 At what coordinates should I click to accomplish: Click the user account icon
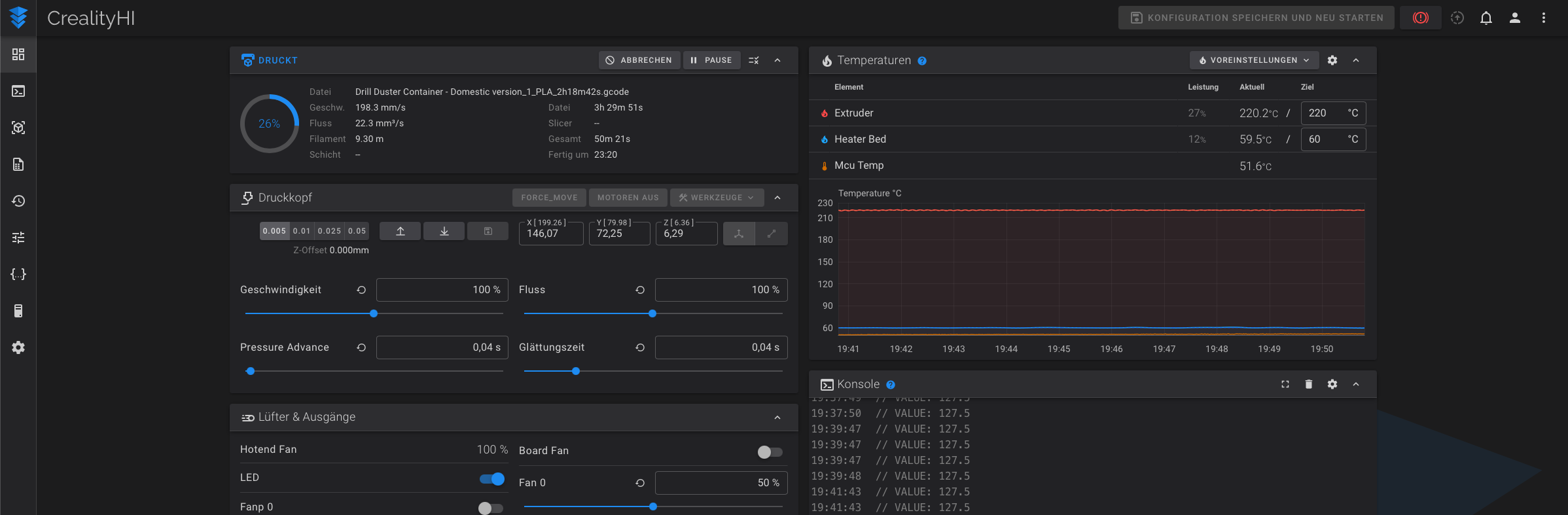pos(1515,18)
